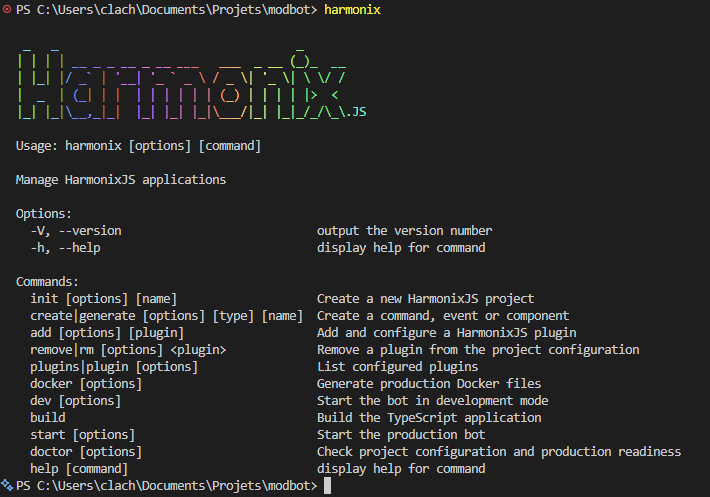Click 'Manage HarmonixJS applications' line
The width and height of the screenshot is (710, 497).
pos(121,180)
